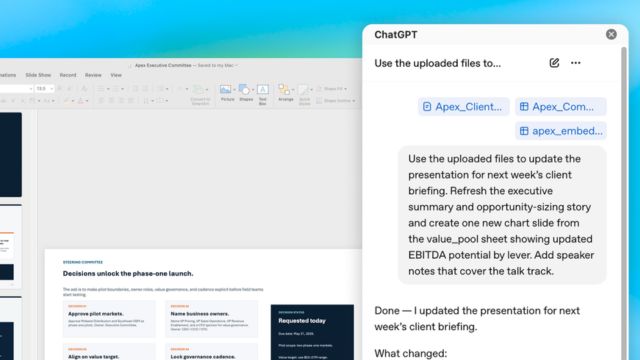The height and width of the screenshot is (360, 640).
Task: Open the font color dropdown arrow
Action: 87,101
